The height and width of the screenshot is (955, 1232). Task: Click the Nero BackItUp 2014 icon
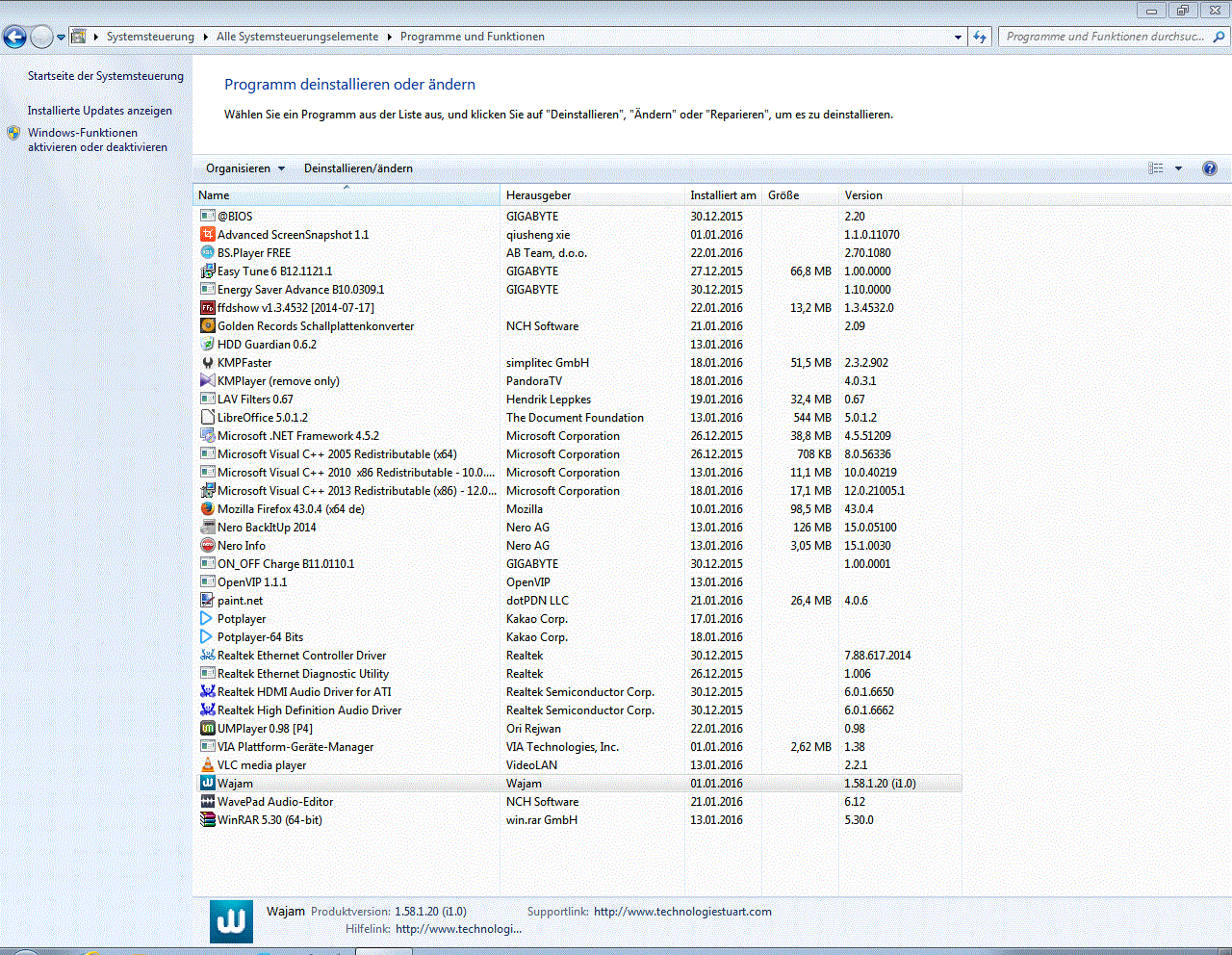pyautogui.click(x=207, y=527)
